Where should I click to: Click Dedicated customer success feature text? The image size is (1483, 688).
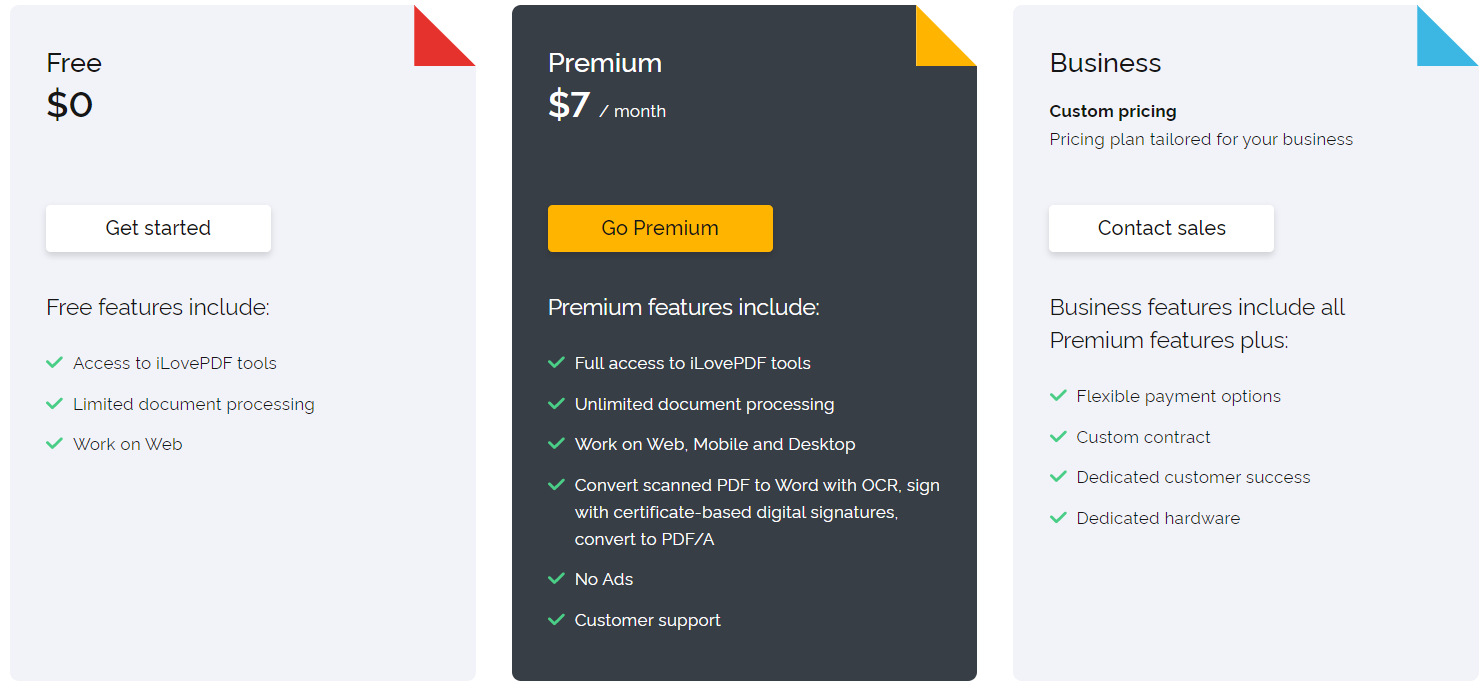coord(1193,477)
